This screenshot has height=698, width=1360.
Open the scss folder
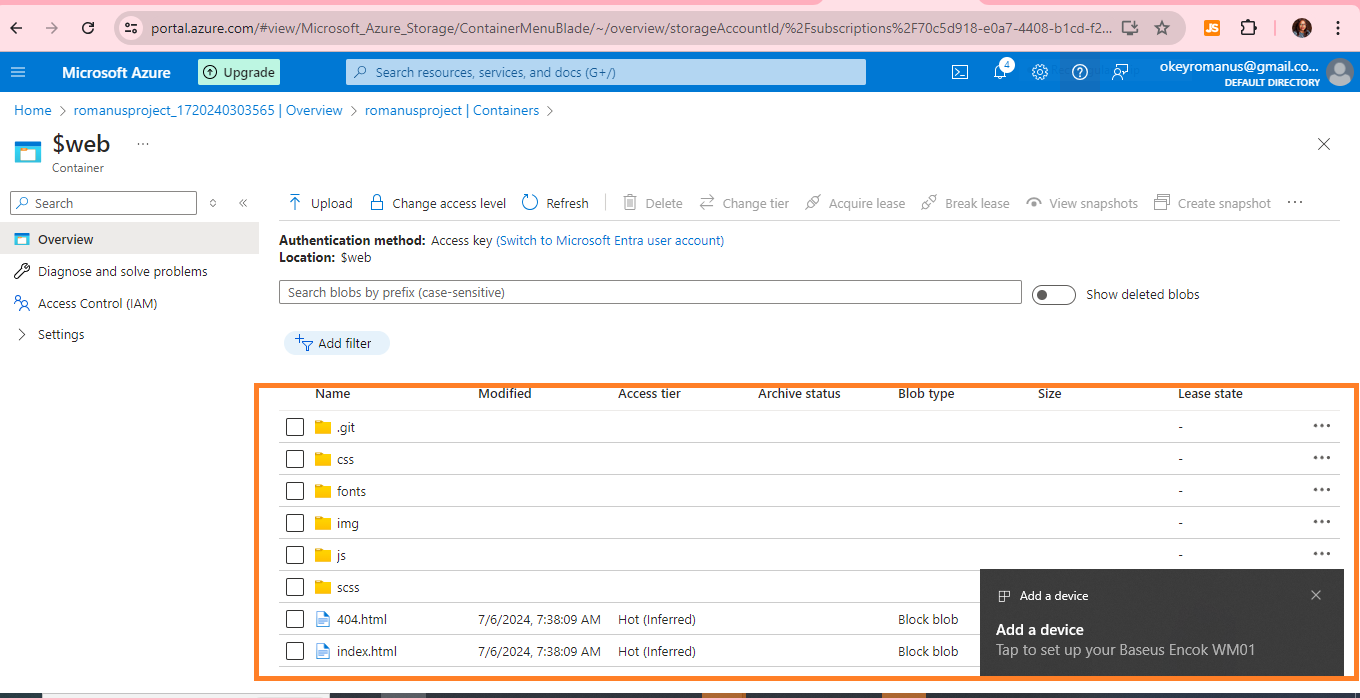[x=348, y=587]
